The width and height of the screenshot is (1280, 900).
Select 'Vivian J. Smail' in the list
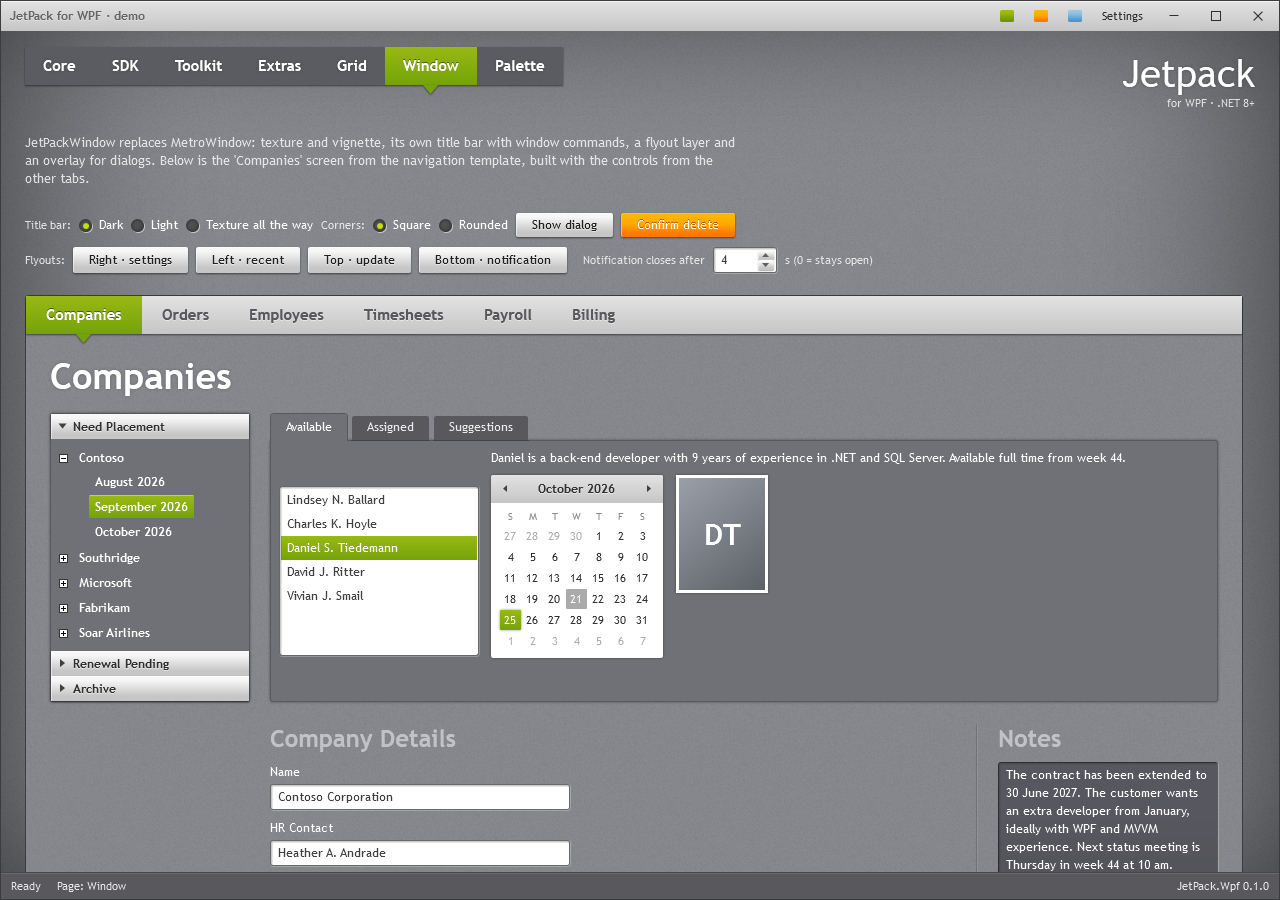click(x=379, y=596)
